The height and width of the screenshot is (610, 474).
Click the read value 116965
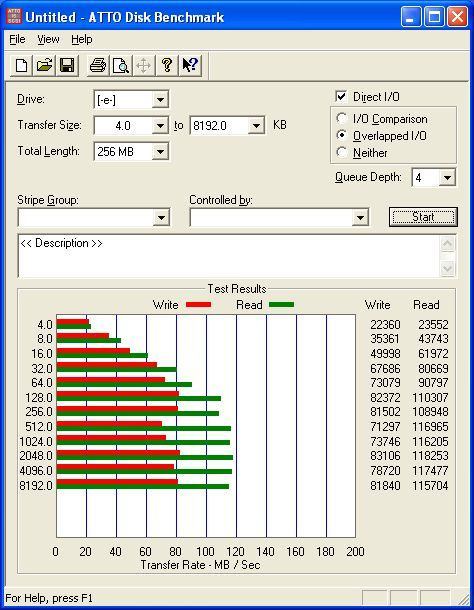tap(430, 426)
